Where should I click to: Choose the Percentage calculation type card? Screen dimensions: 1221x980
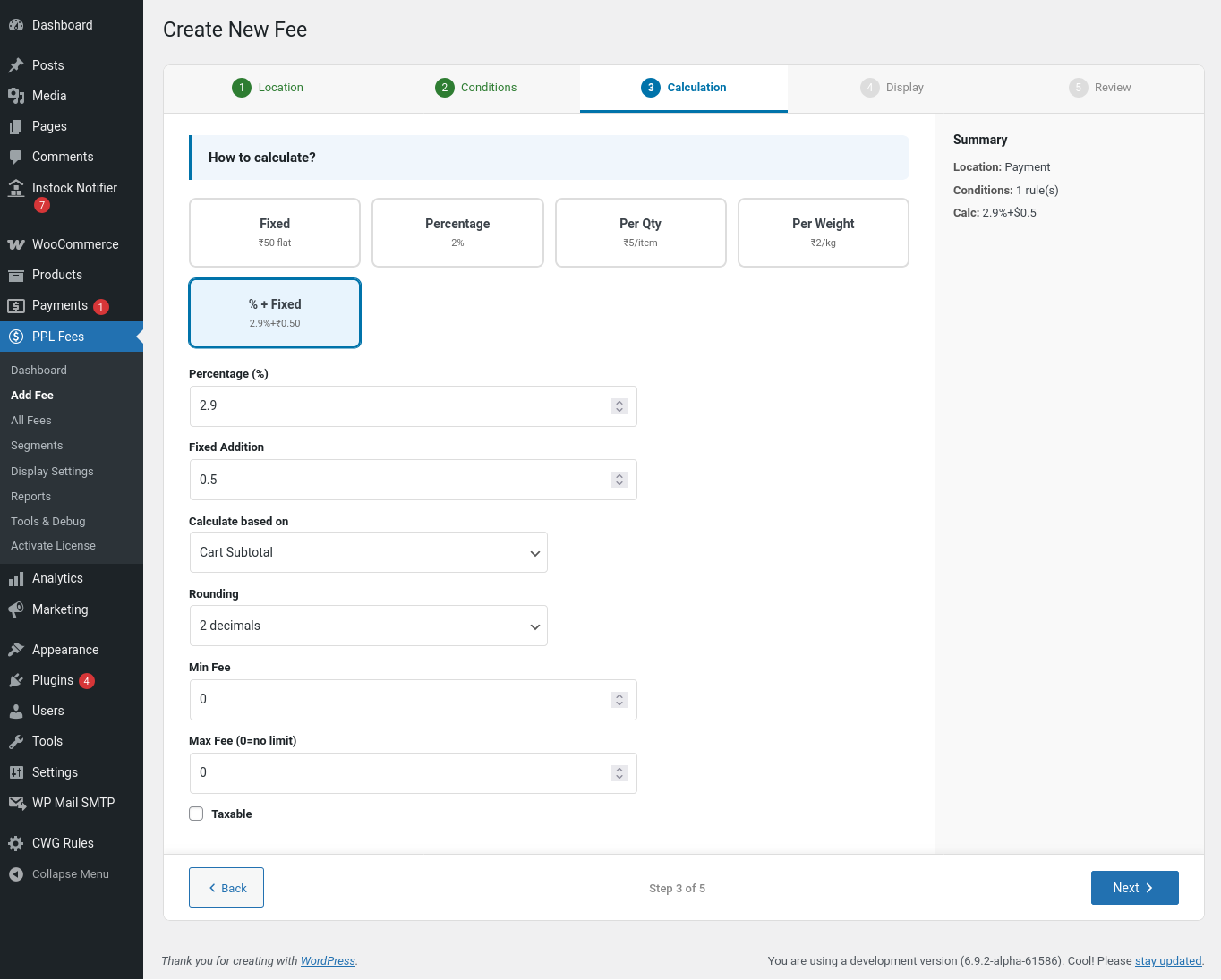tap(457, 233)
